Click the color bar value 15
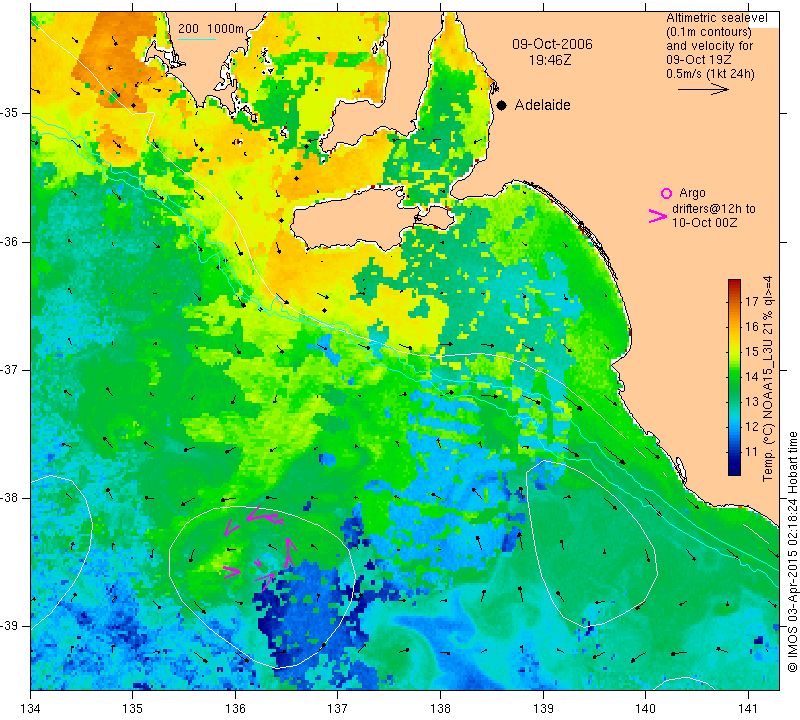 point(752,351)
